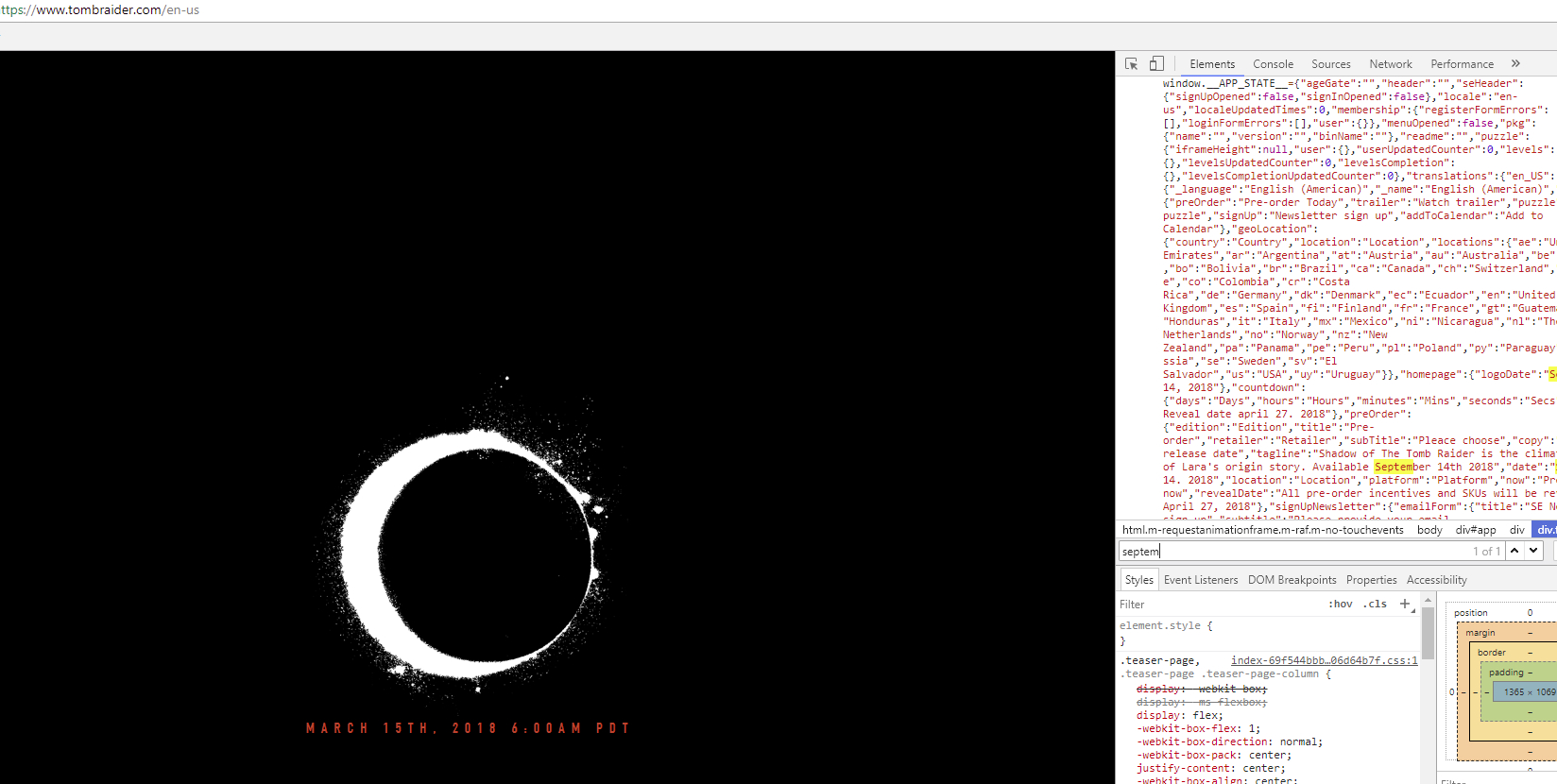Viewport: 1557px width, 784px height.
Task: Click the 'display: flex;' declaration
Action: 1179,715
